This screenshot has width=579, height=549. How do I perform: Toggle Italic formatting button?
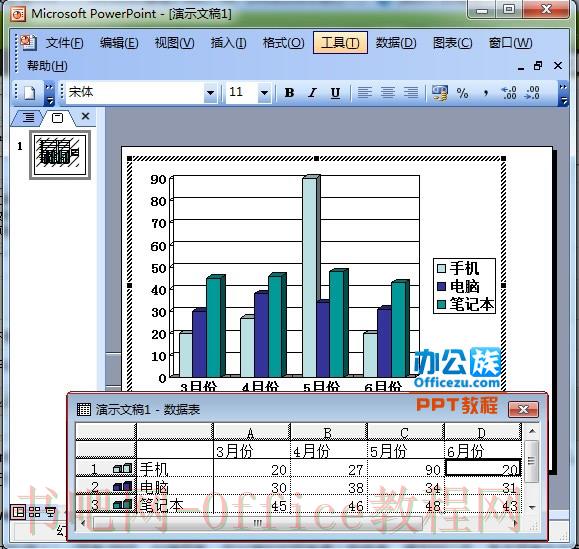[312, 93]
